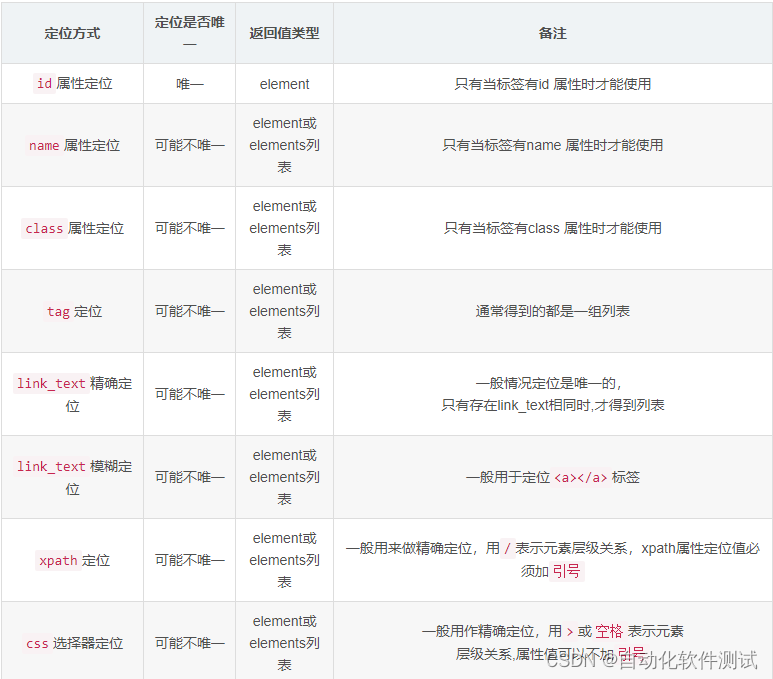Click the xpath code tag
Viewport: 773px width, 679px height.
(x=57, y=560)
